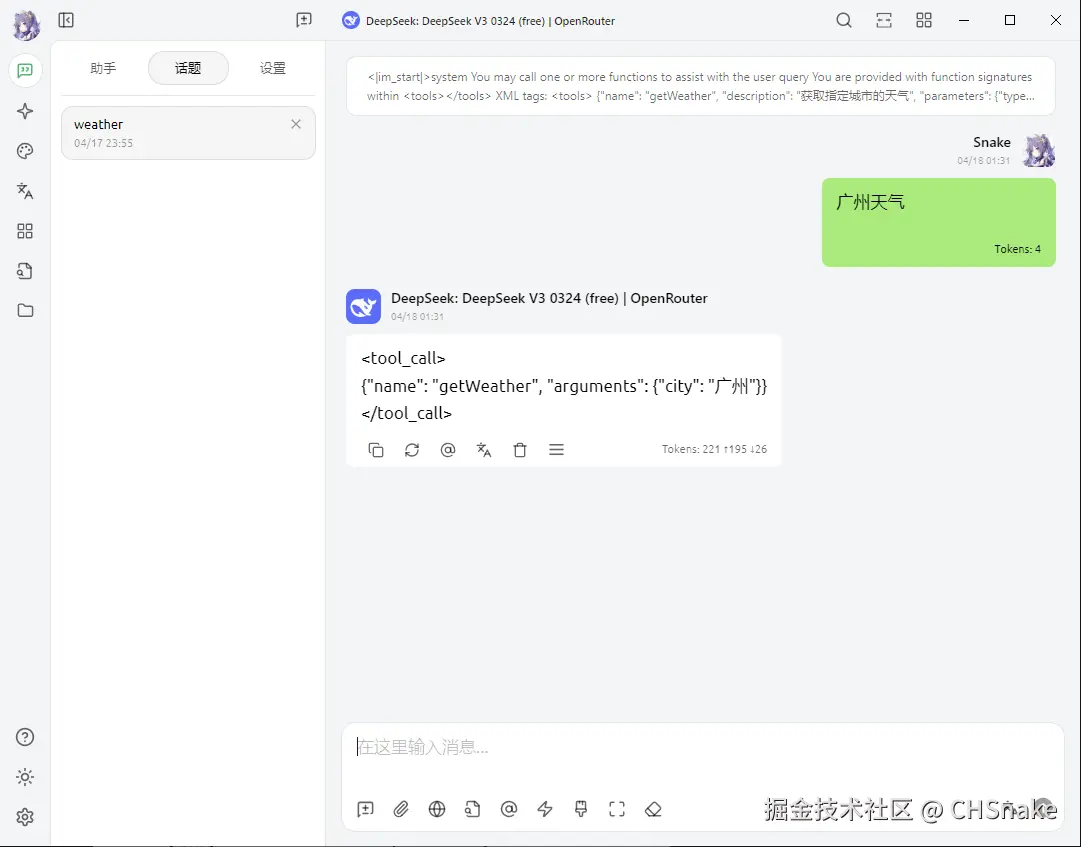Image resolution: width=1081 pixels, height=847 pixels.
Task: Delete the weather topic with the X
Action: [x=296, y=124]
